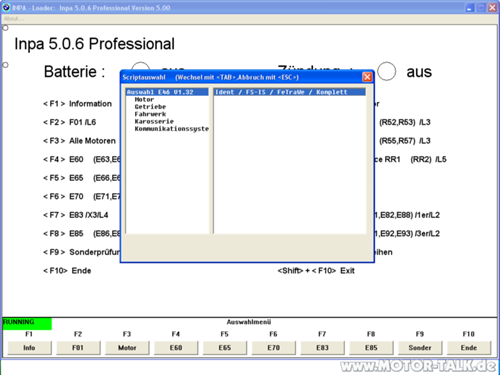Select Auswahl E46 V1.32 header entry
500x375 pixels.
pos(167,92)
